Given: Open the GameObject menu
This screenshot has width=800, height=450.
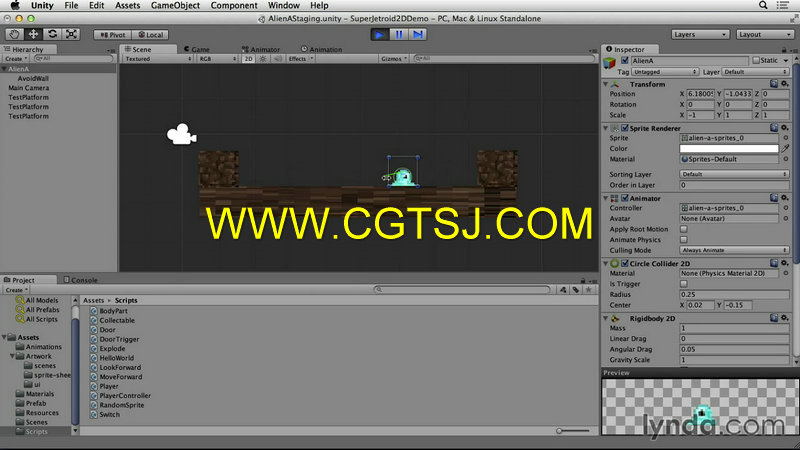Looking at the screenshot, I should pos(176,6).
